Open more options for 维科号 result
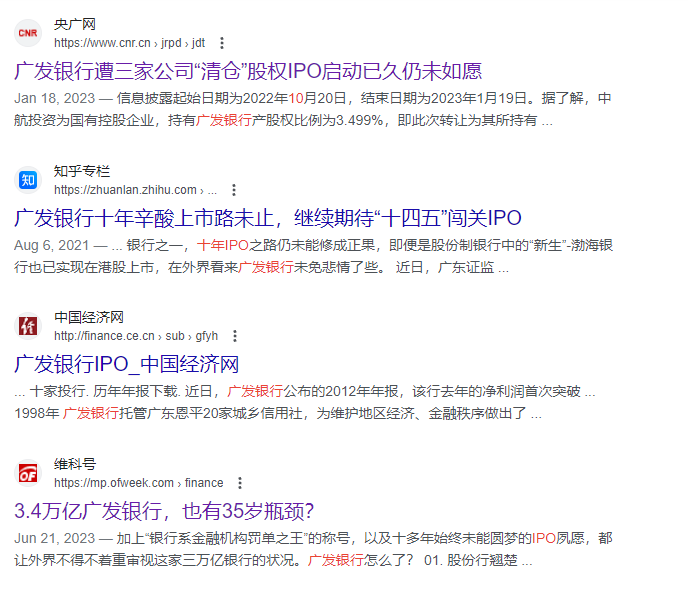The image size is (688, 605). pos(240,483)
